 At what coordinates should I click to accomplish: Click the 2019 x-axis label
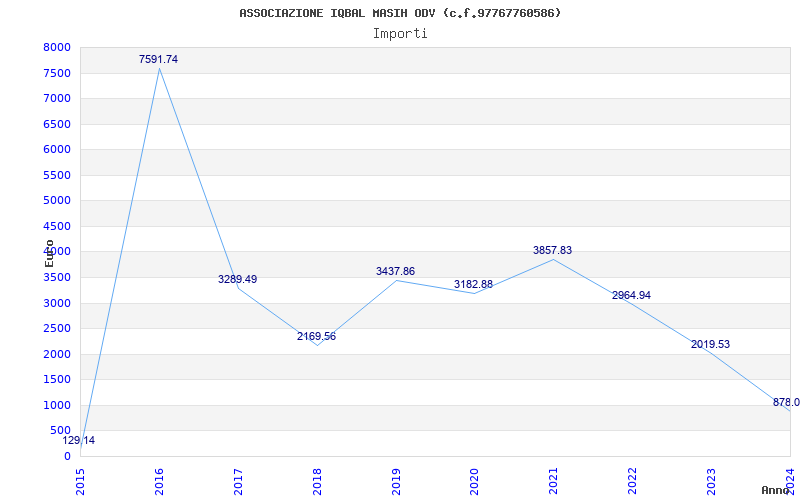(x=396, y=481)
